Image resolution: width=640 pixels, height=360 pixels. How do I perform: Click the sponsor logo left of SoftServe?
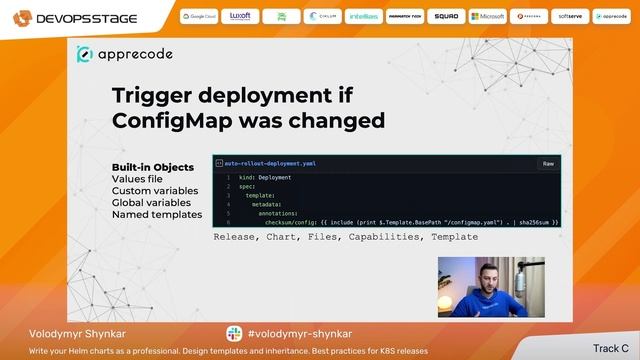pyautogui.click(x=529, y=16)
